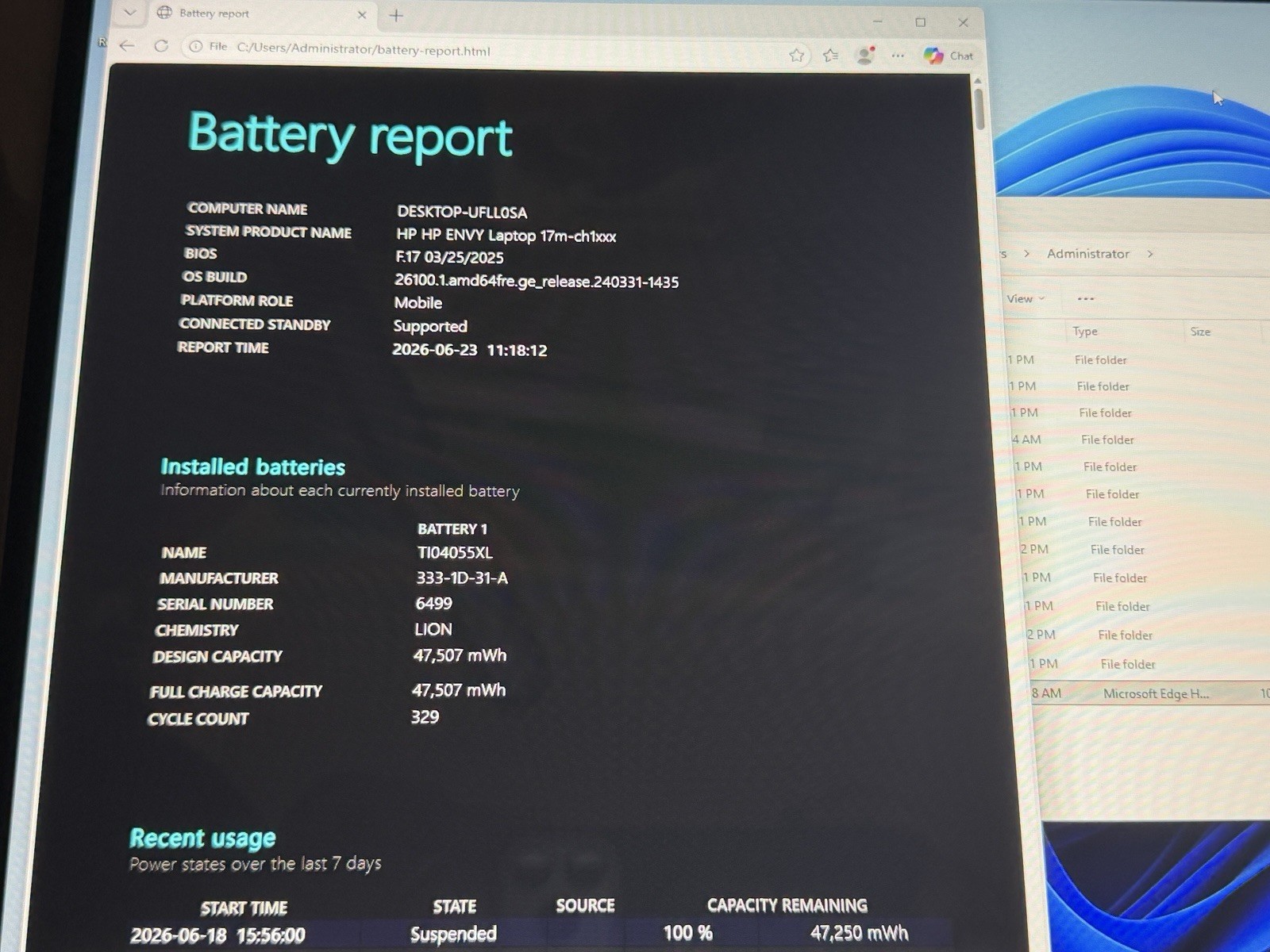Click the BIOS value F.17 03/25/2025
1270x952 pixels.
449,257
